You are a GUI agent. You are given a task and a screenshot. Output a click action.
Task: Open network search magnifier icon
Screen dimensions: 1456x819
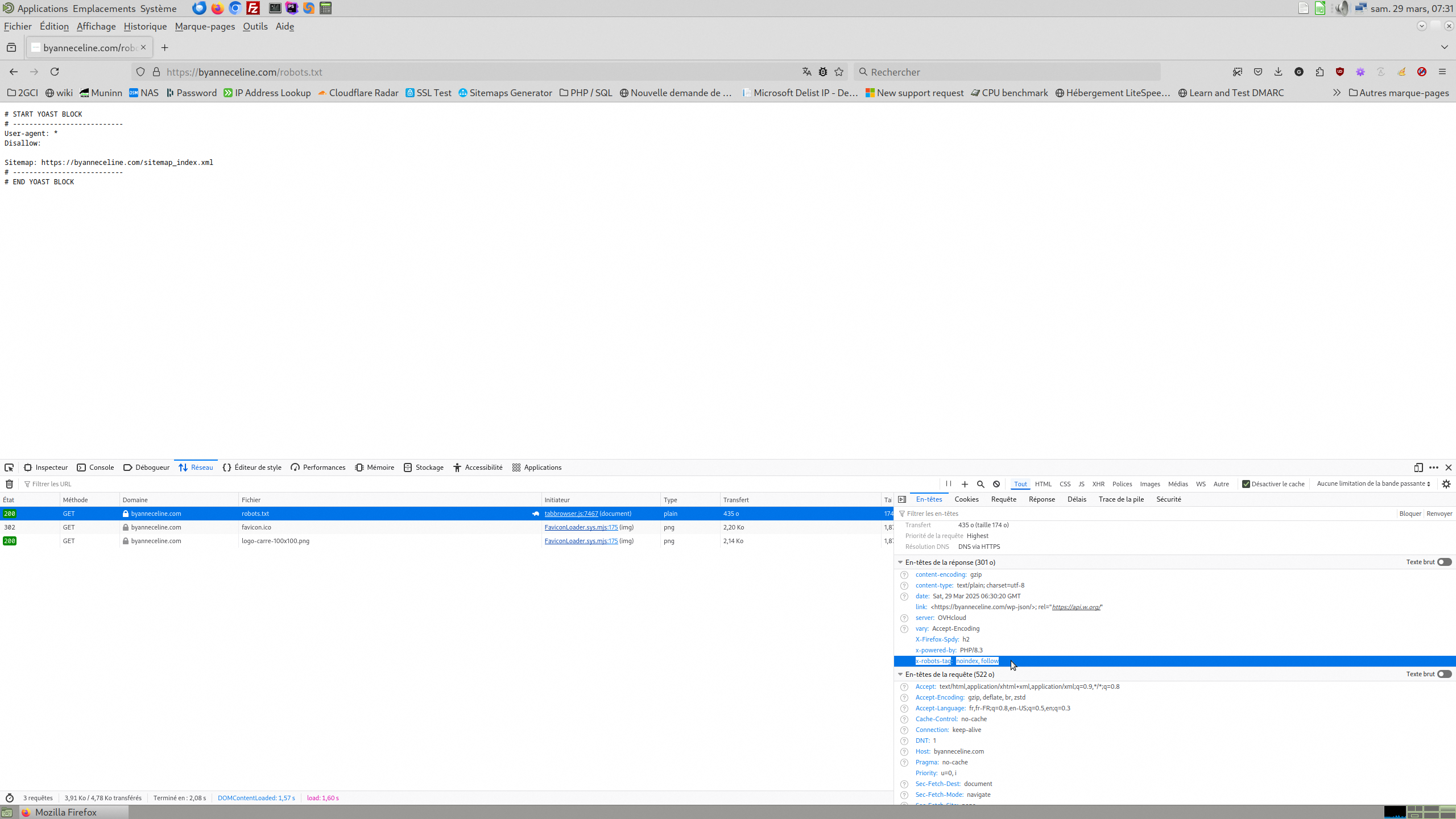coord(981,484)
